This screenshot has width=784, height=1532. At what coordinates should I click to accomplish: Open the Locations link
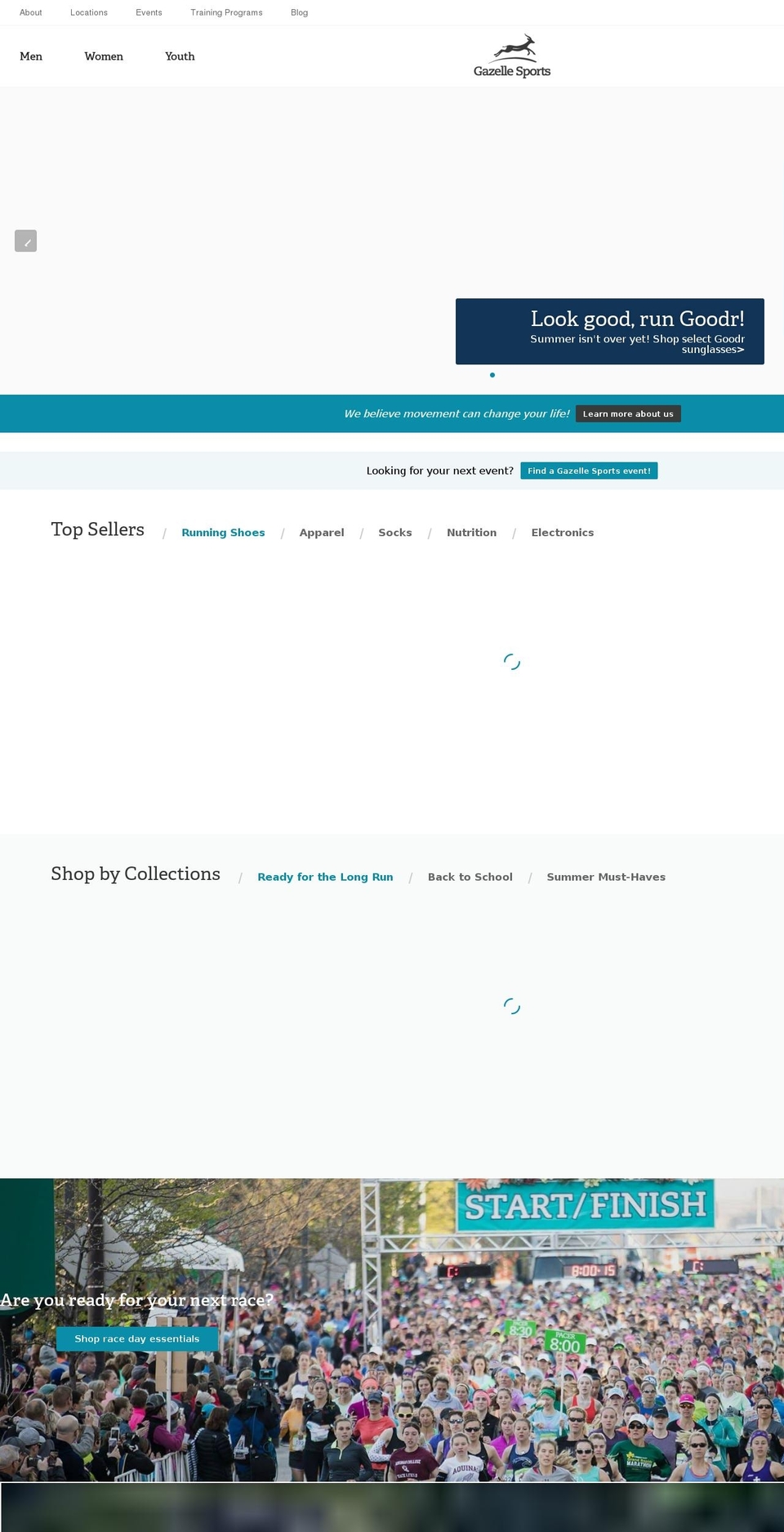pos(89,12)
